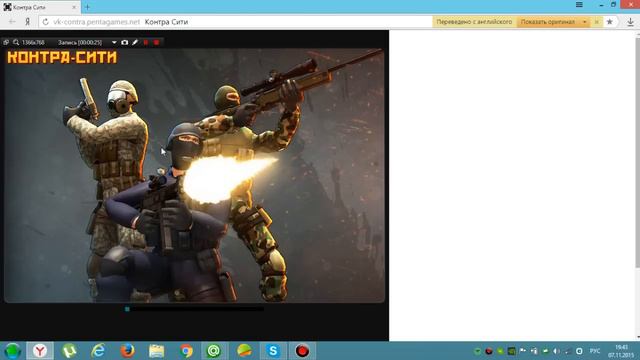Expand the recorder dropdown arrow
This screenshot has width=640, height=360.
(x=114, y=42)
